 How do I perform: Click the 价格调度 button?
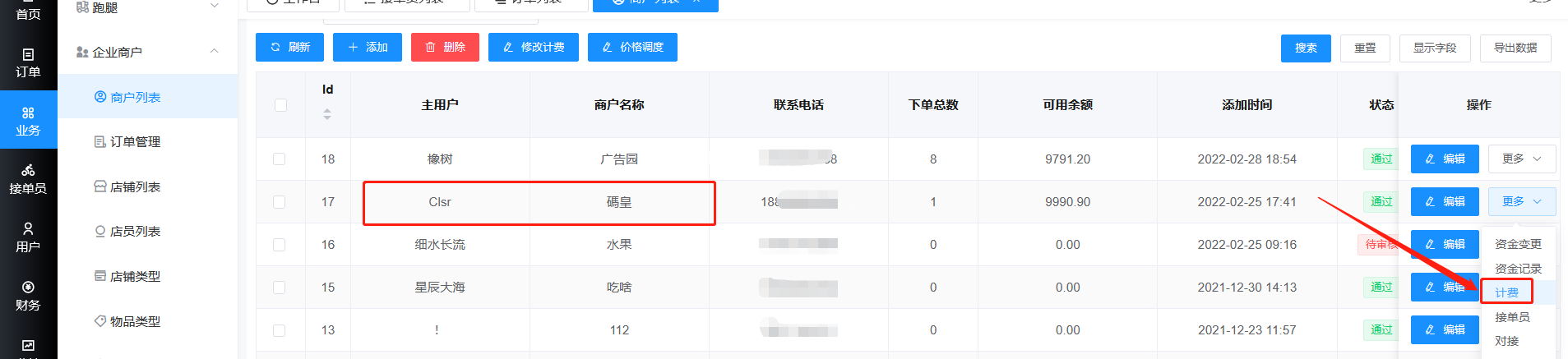(632, 48)
